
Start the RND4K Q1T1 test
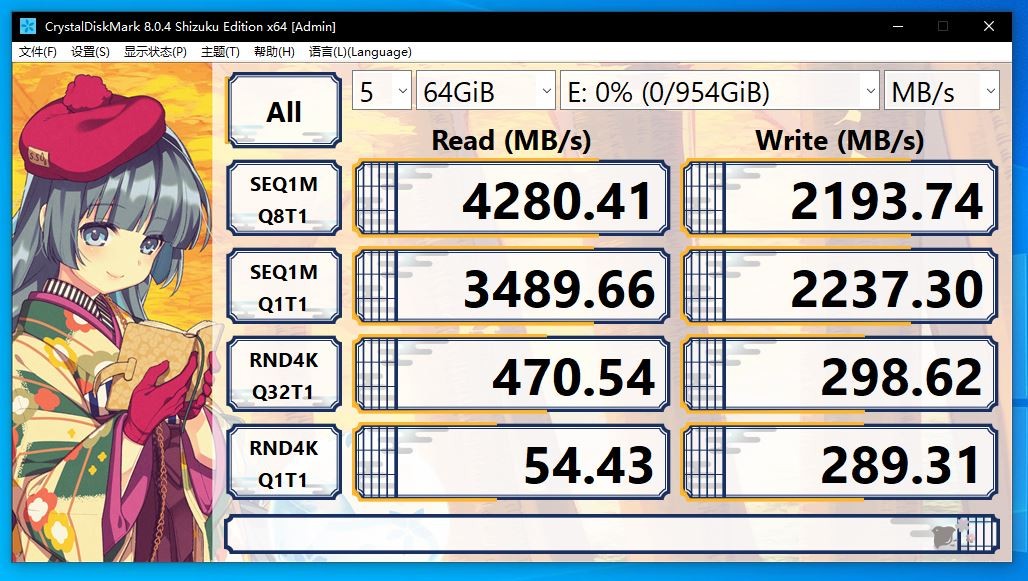click(x=284, y=462)
